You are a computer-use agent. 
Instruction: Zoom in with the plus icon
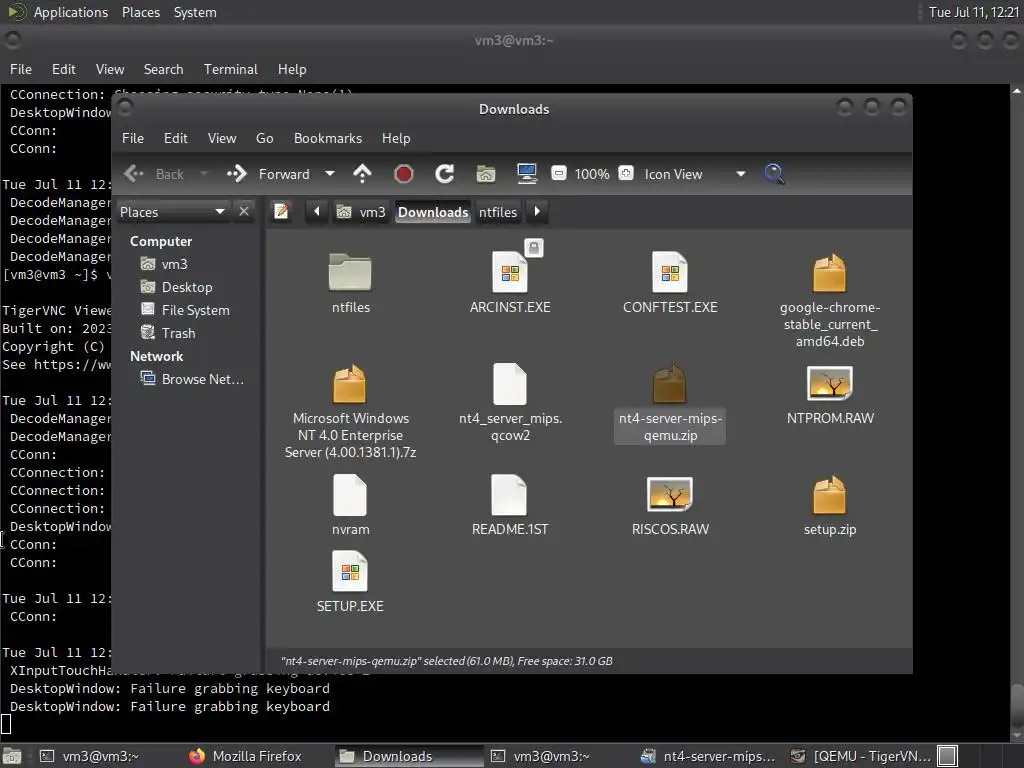coord(626,174)
